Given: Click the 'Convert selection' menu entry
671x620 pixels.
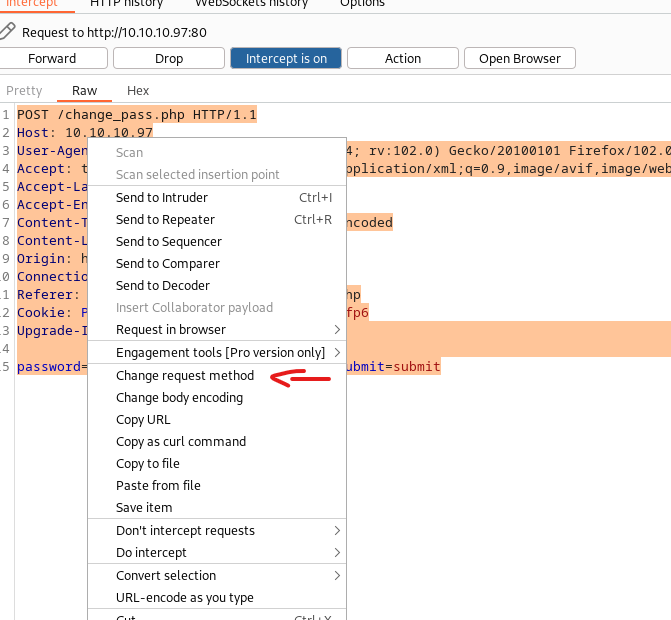Looking at the screenshot, I should (x=217, y=576).
